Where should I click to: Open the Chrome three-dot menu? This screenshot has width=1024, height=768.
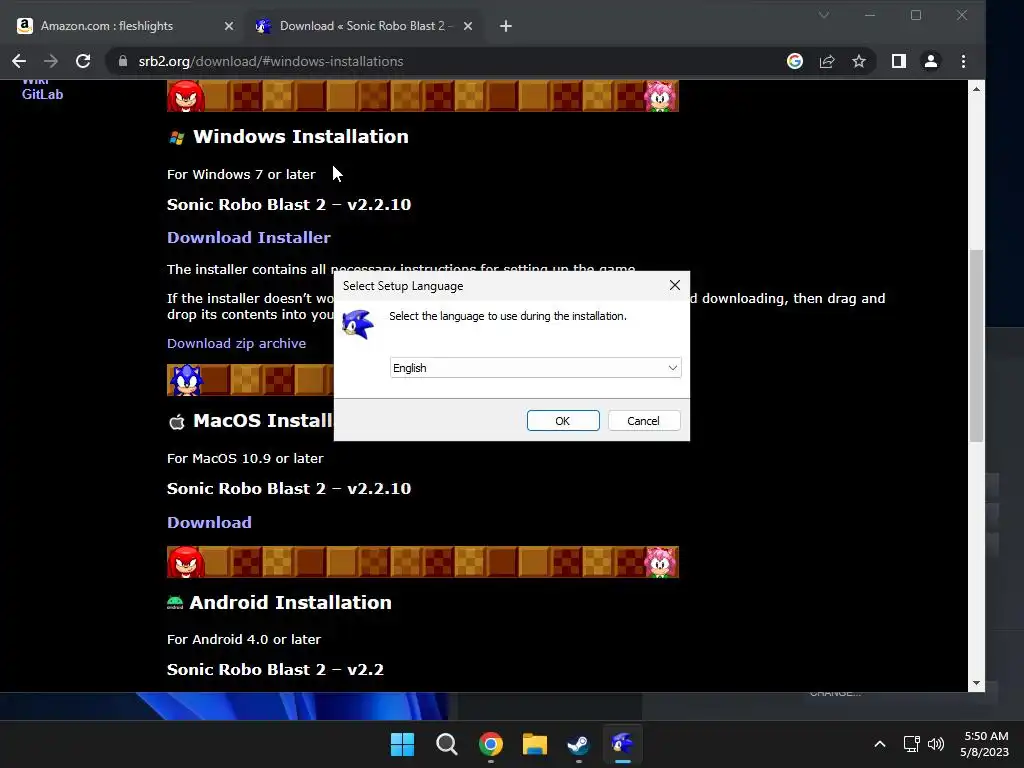[963, 61]
